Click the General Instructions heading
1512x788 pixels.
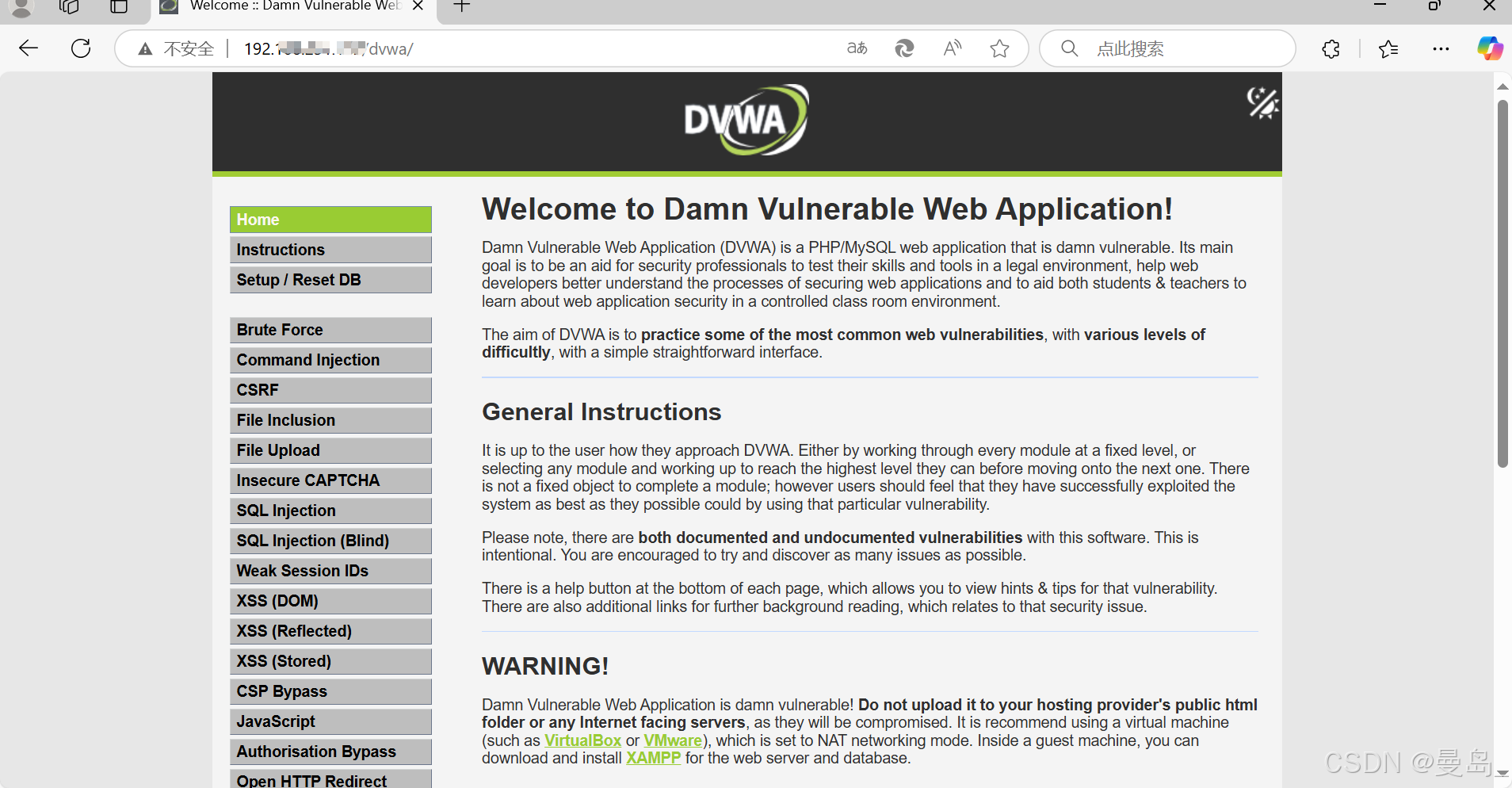601,412
